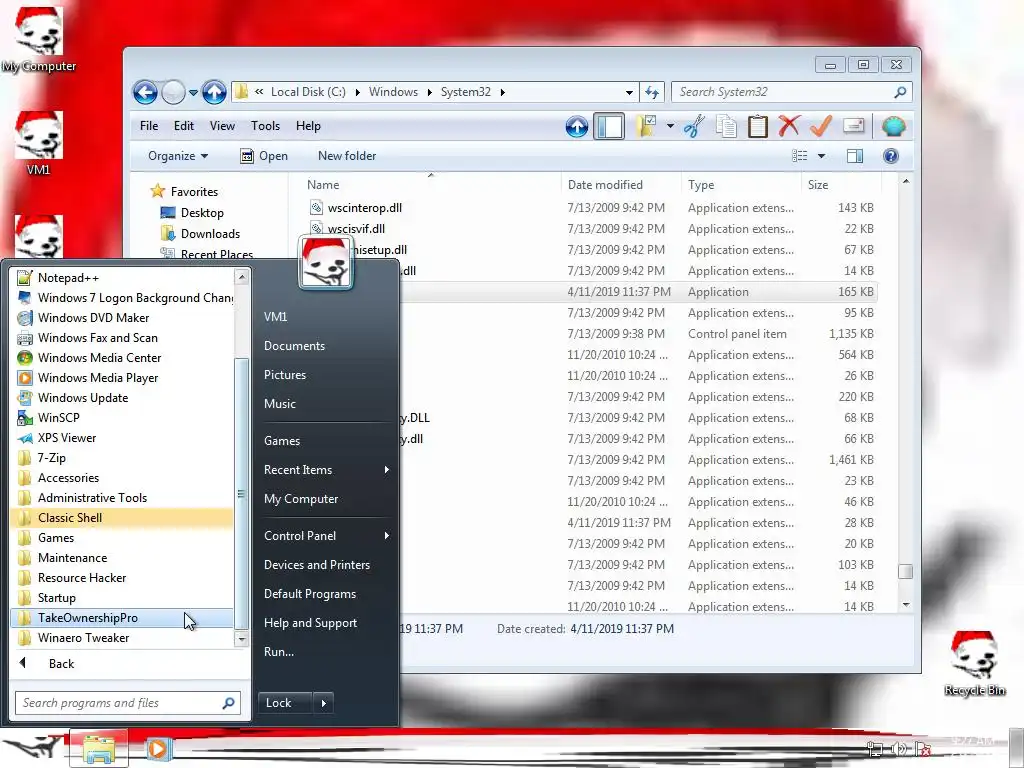This screenshot has height=768, width=1024.
Task: Click the Windows Explorer taskbar icon
Action: pos(99,749)
